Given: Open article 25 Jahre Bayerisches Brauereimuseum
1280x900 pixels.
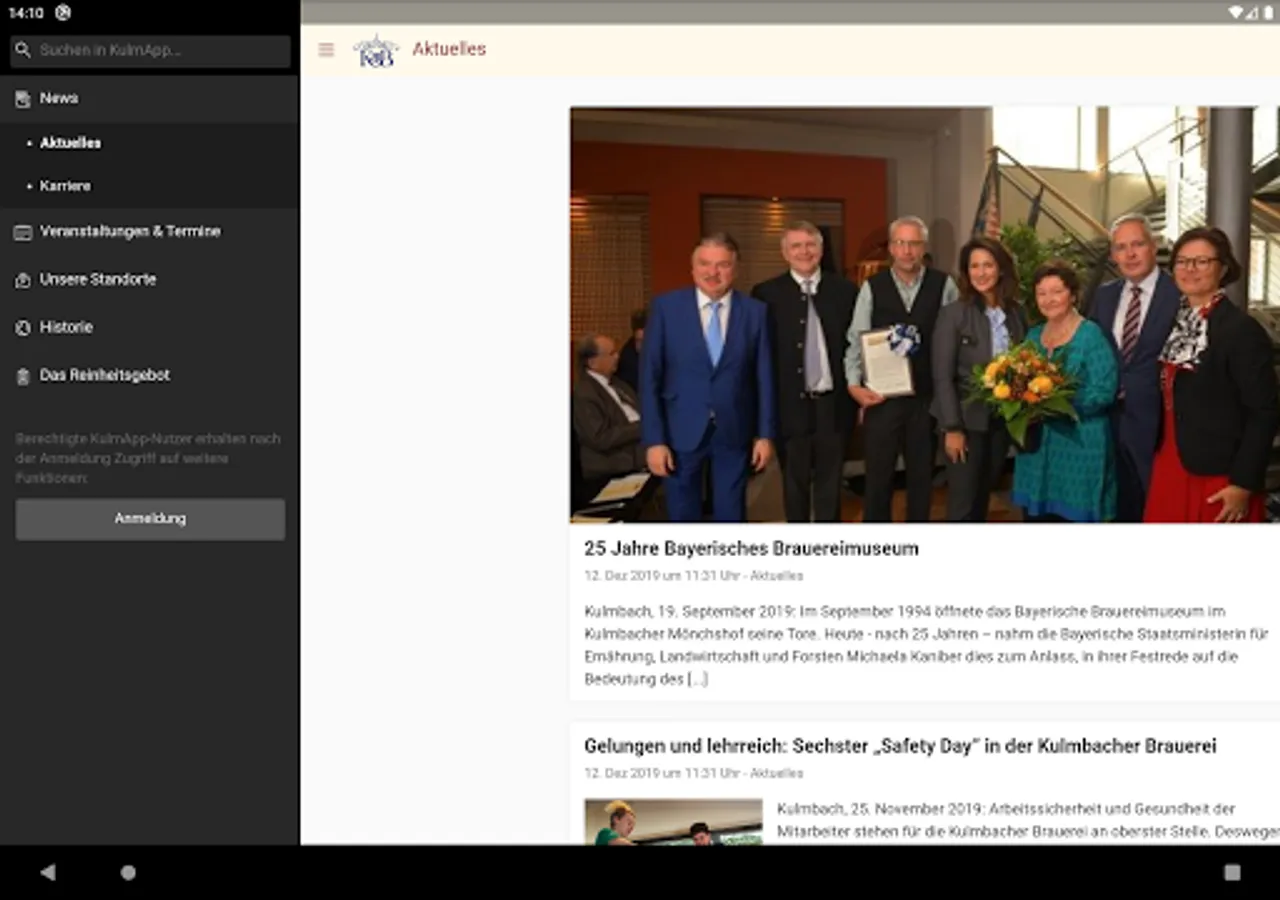Looking at the screenshot, I should click(751, 549).
